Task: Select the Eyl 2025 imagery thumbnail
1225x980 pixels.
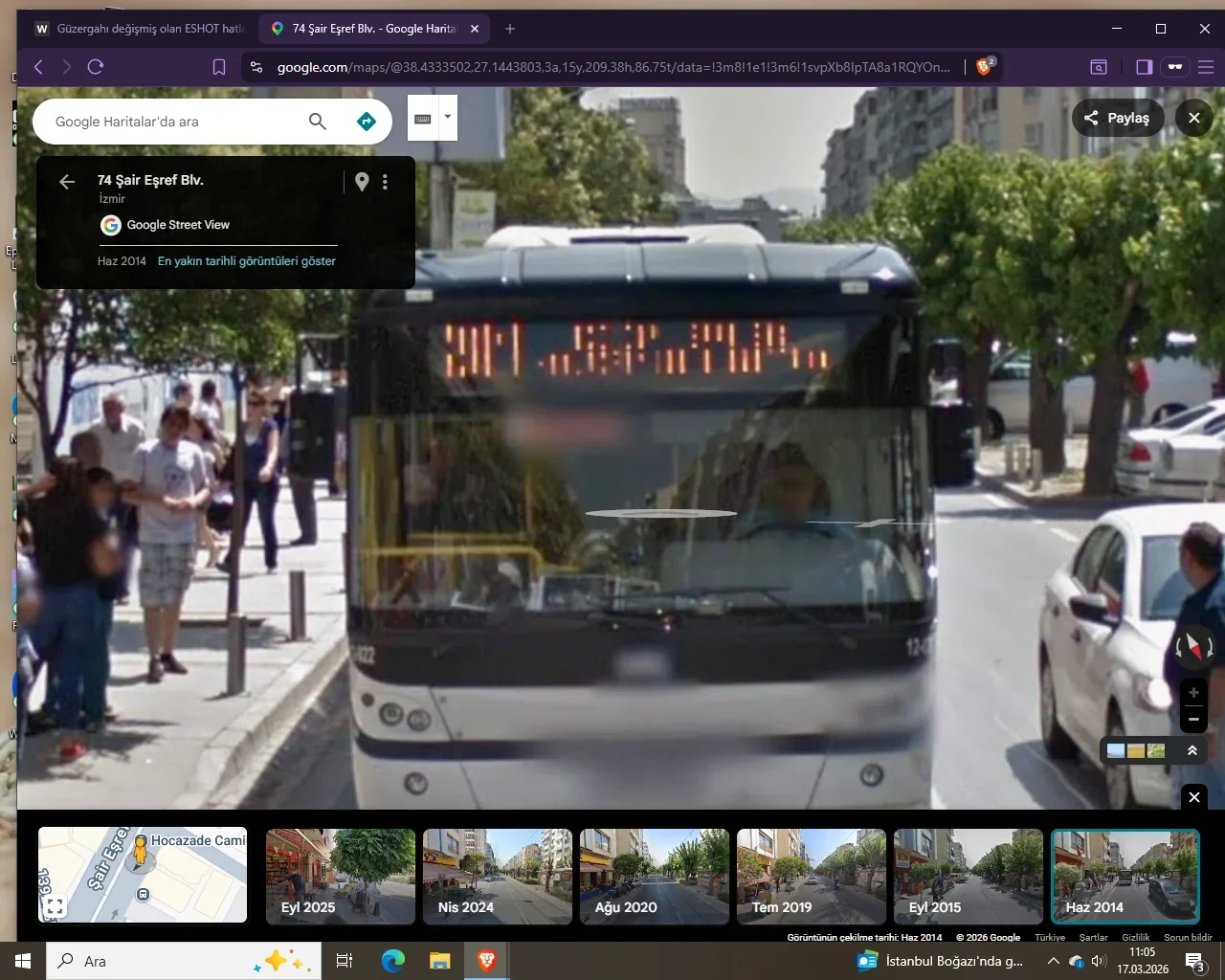Action: pos(341,876)
